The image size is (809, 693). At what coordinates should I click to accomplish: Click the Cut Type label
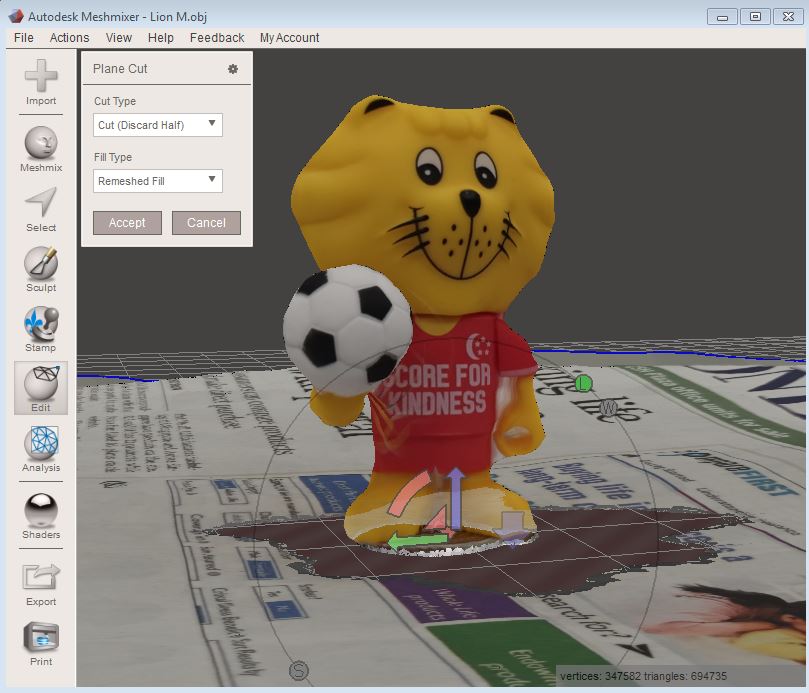pos(115,101)
